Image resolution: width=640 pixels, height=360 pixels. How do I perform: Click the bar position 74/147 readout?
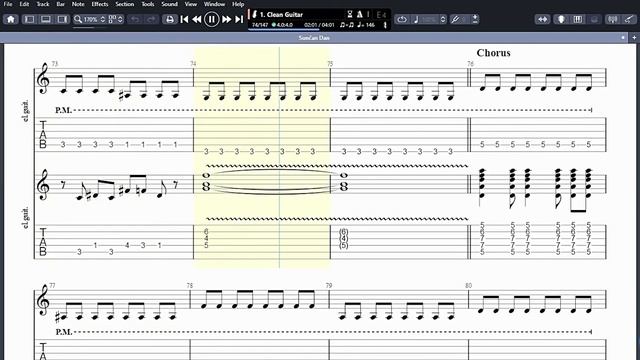tap(260, 25)
